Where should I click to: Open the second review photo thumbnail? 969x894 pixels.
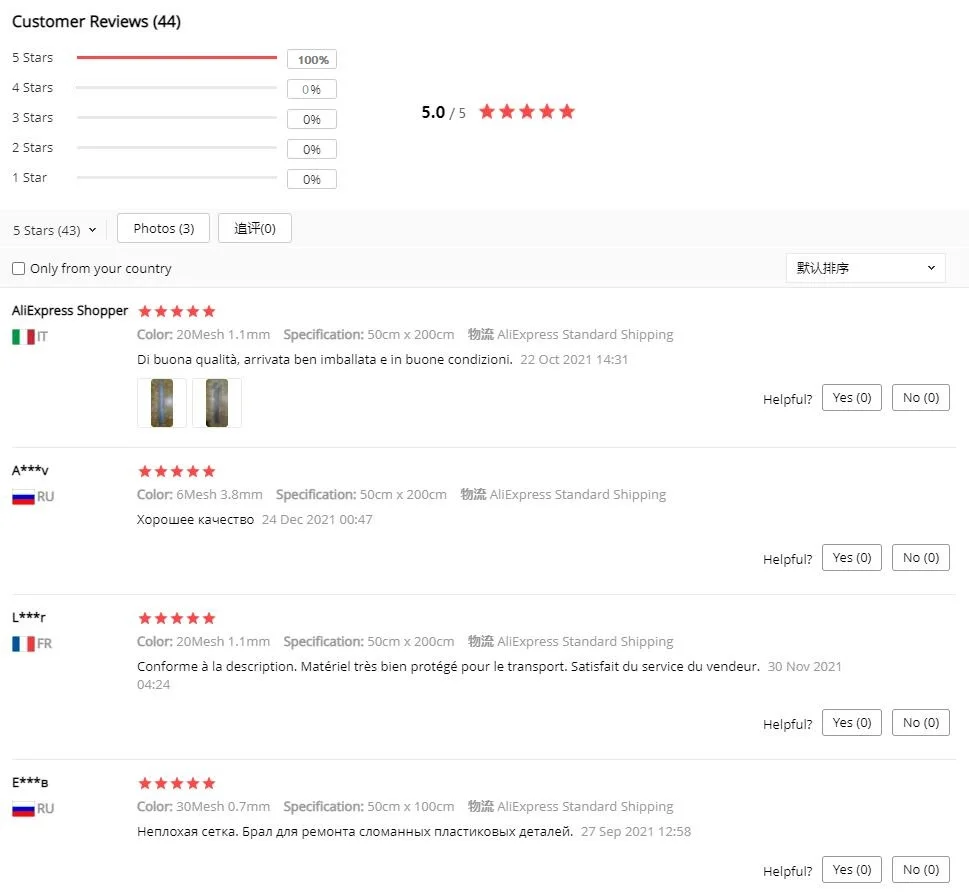pos(217,403)
